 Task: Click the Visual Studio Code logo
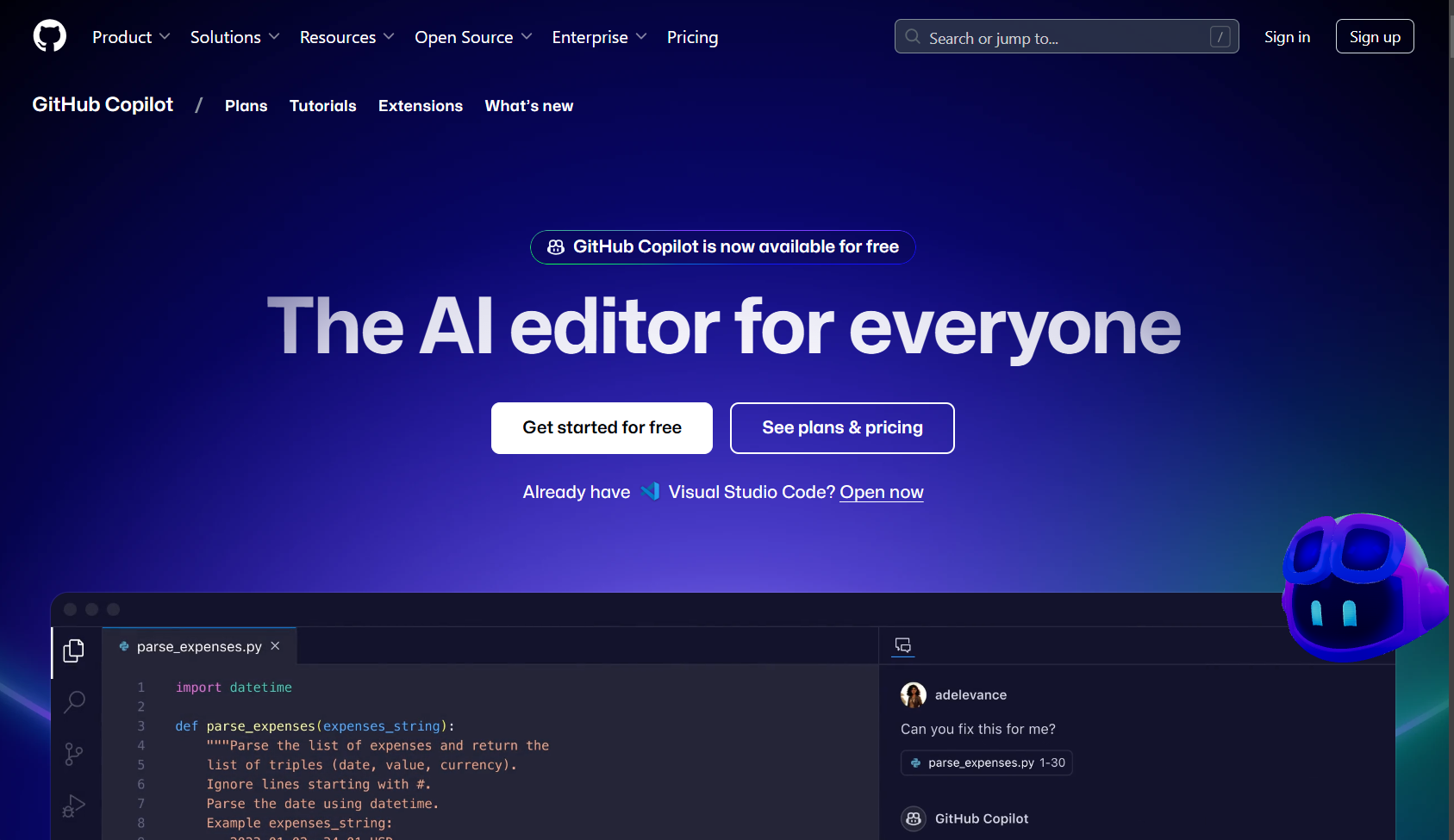(652, 491)
